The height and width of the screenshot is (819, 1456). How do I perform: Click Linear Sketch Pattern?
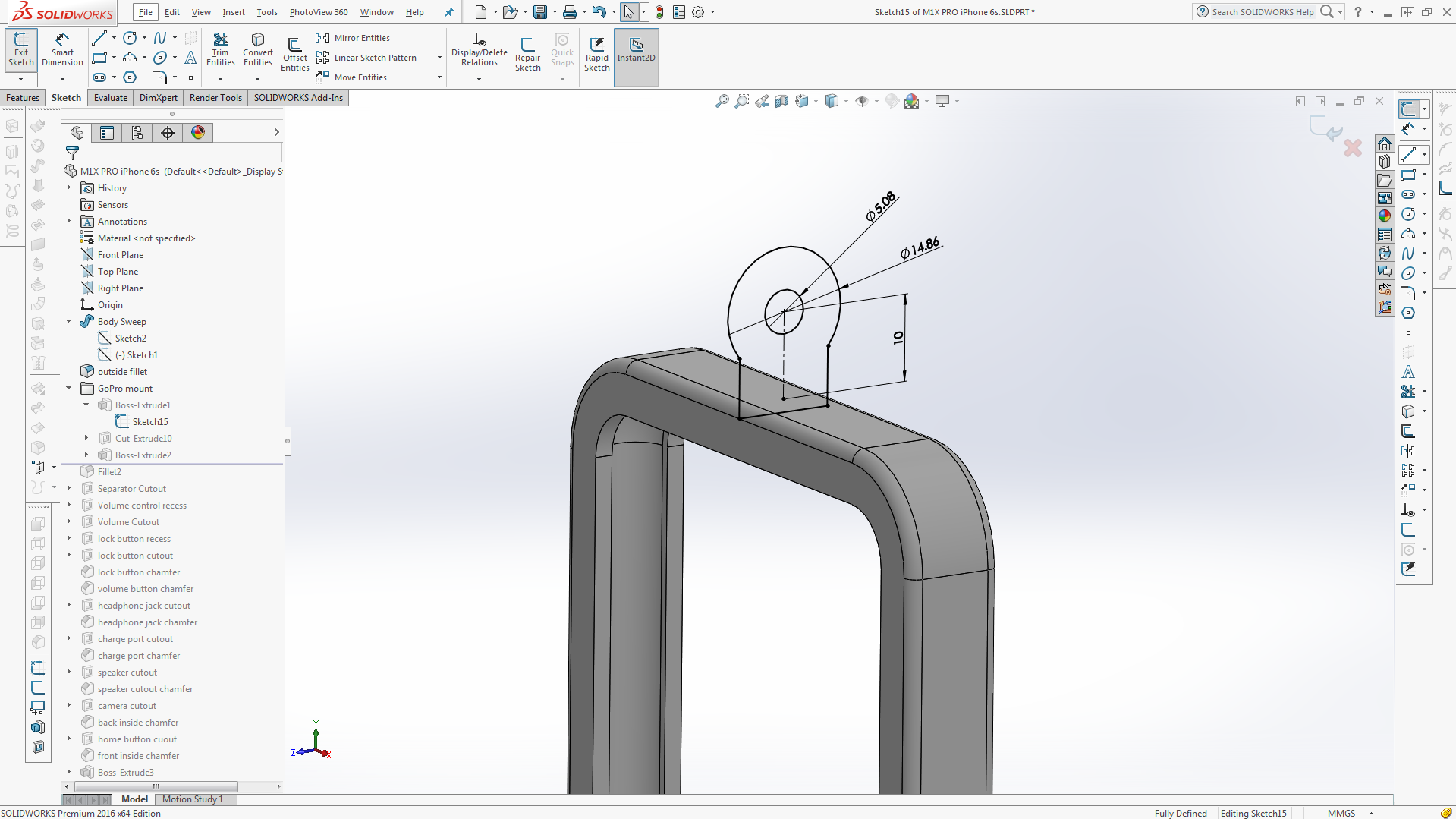[x=366, y=58]
